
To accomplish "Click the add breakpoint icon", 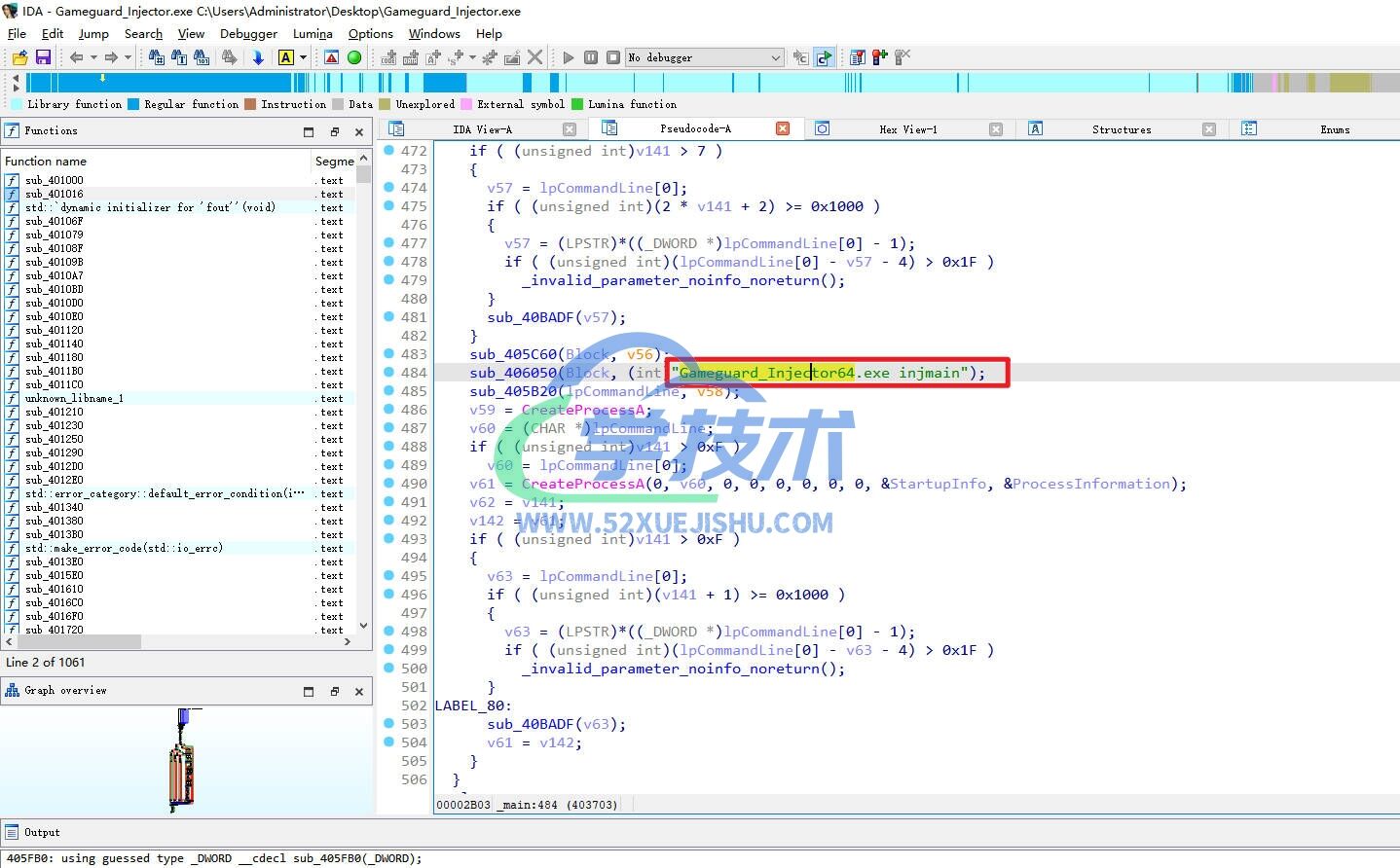I will click(879, 57).
